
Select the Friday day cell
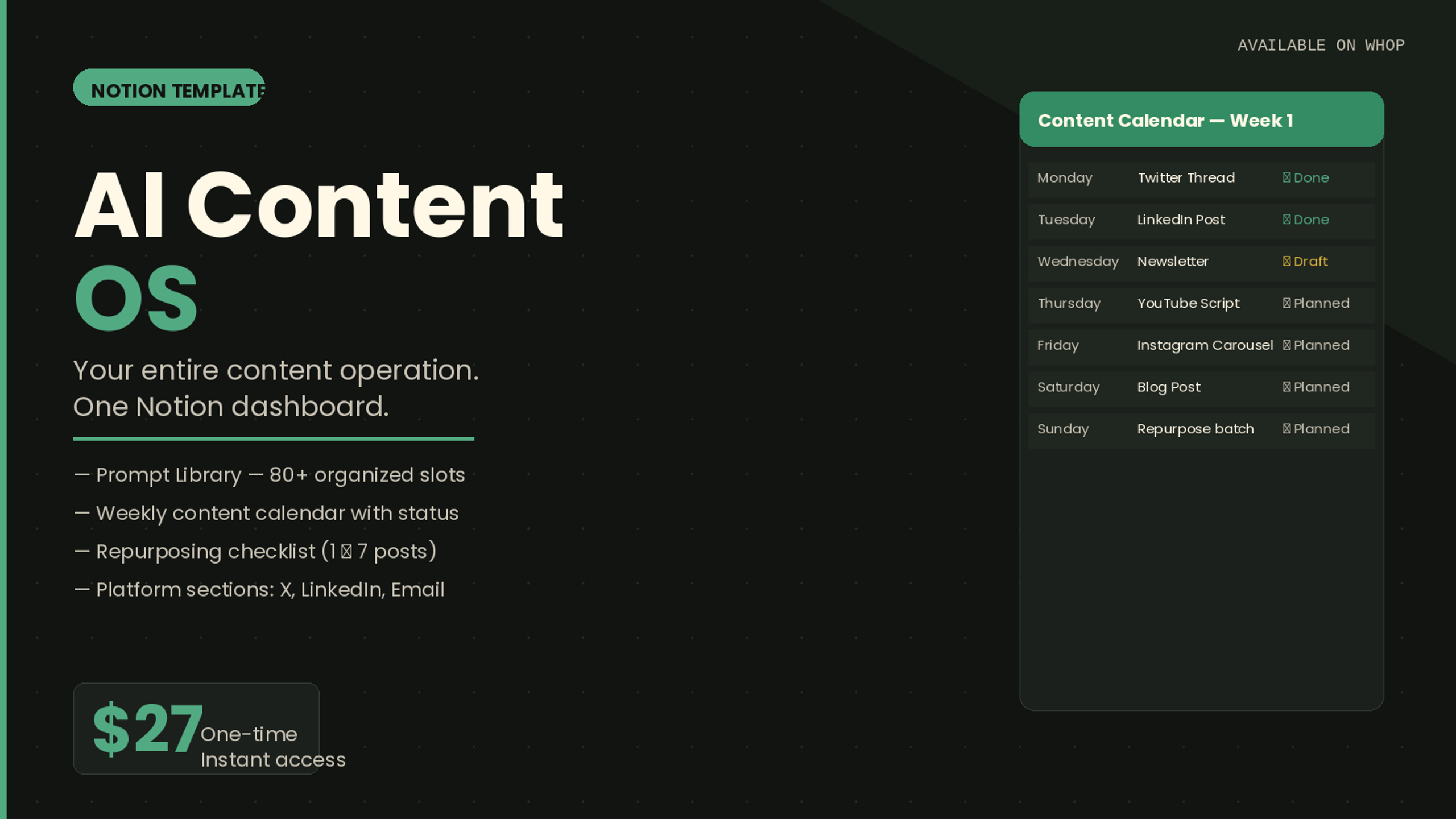[x=1058, y=346]
